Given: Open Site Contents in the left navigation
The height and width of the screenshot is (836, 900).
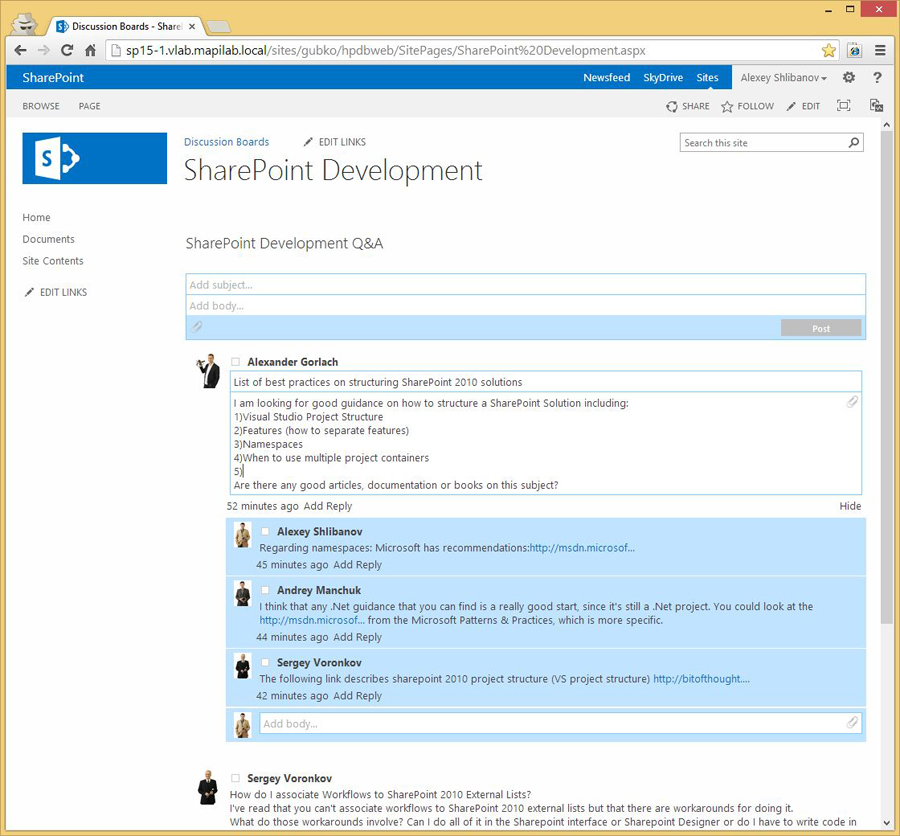Looking at the screenshot, I should [53, 261].
